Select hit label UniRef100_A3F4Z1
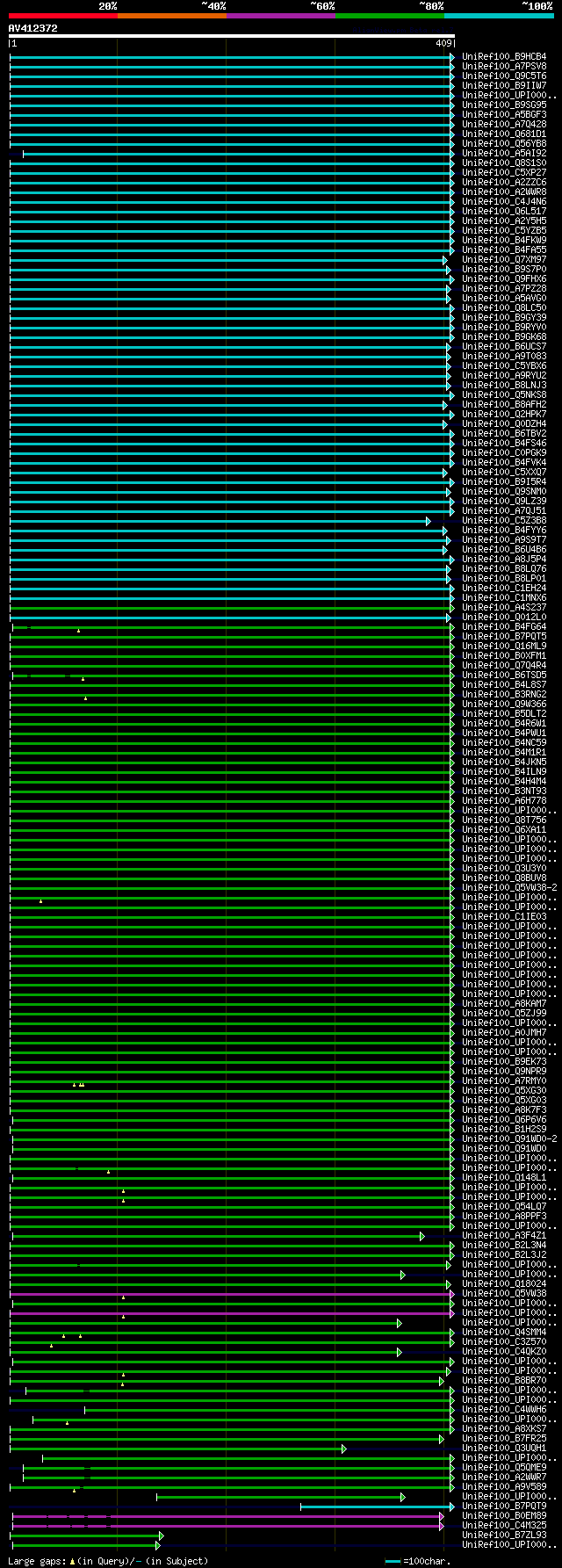The height and width of the screenshot is (1568, 562). pyautogui.click(x=504, y=1236)
